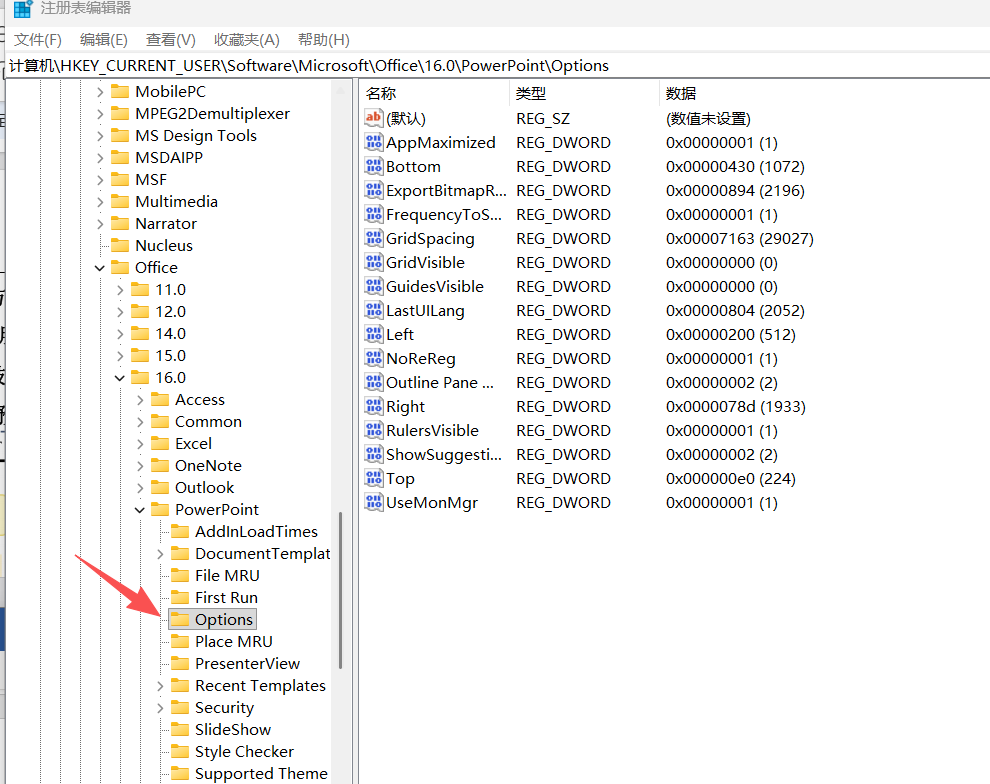Select the UseMonMgr value icon

[374, 502]
